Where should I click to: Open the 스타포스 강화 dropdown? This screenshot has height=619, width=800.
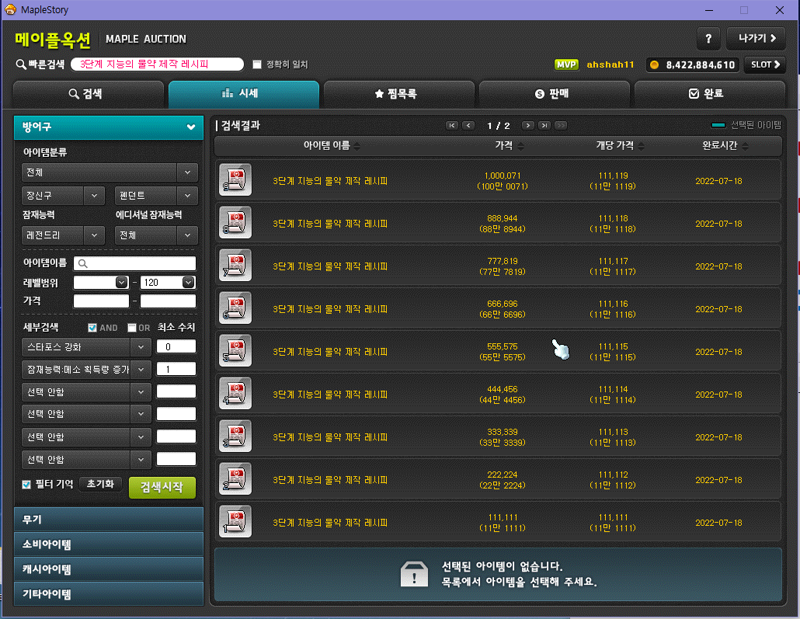(86, 347)
